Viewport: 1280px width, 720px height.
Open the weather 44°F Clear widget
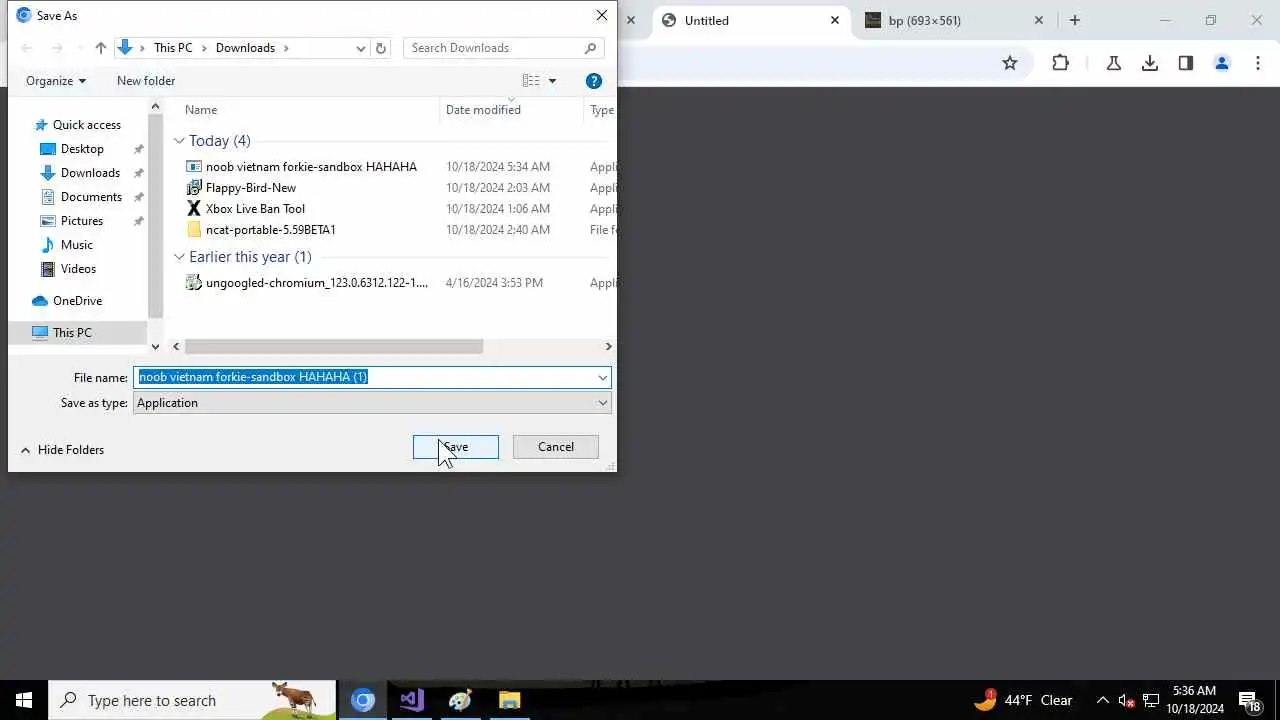[x=1023, y=700]
